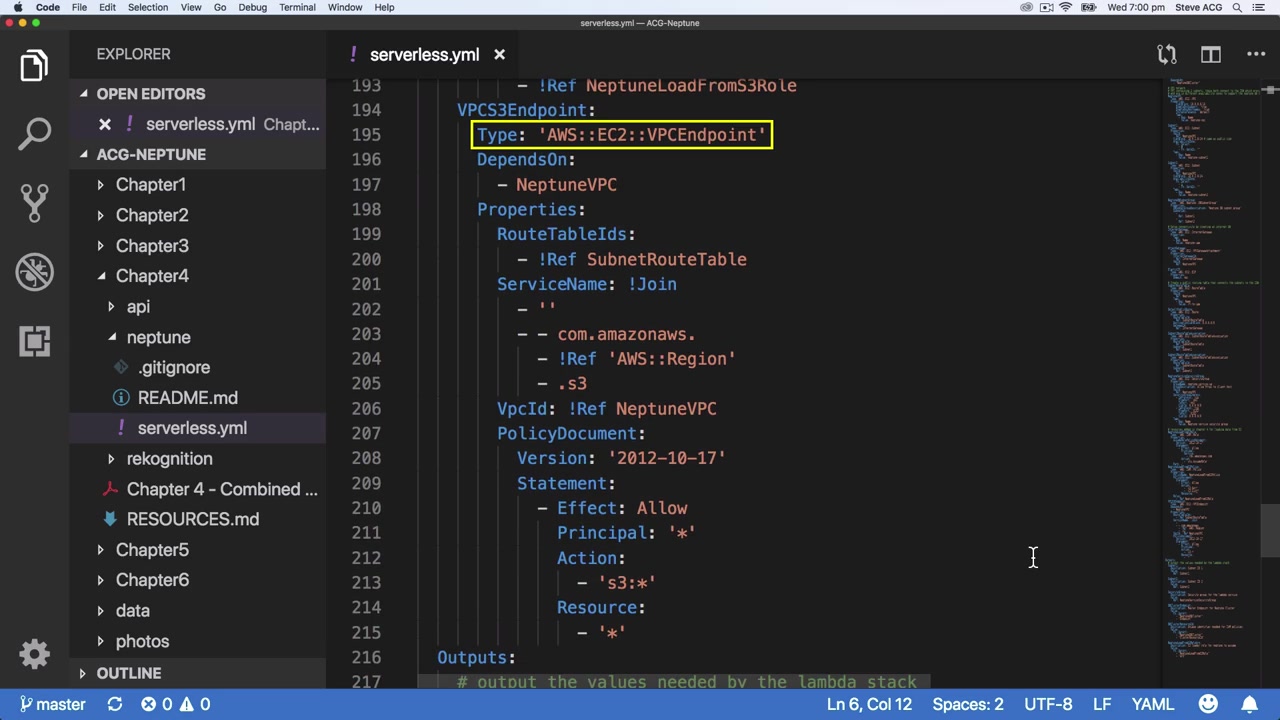The width and height of the screenshot is (1280, 720).
Task: Click the synchronize changes icon in status bar
Action: tap(115, 704)
